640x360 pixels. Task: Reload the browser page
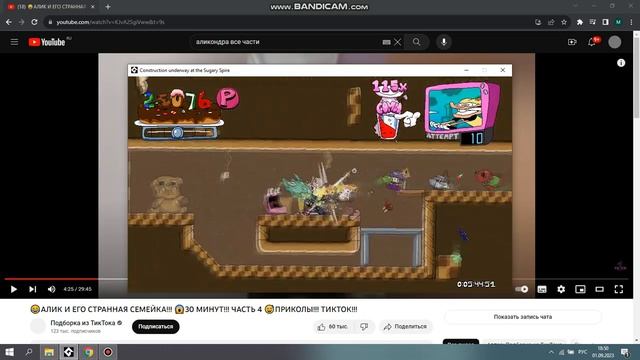[34, 22]
